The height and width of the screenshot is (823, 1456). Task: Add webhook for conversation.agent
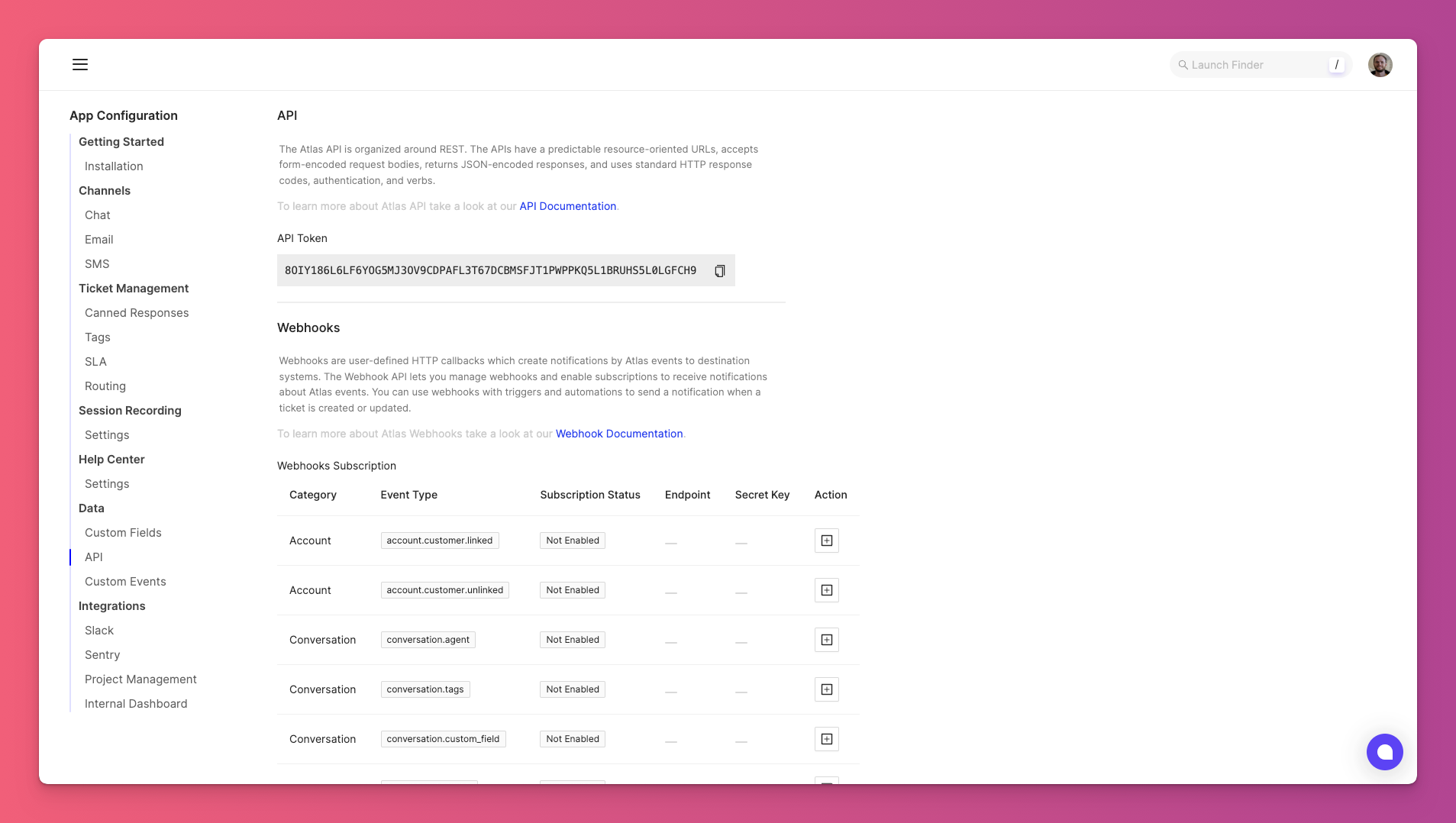coord(826,640)
